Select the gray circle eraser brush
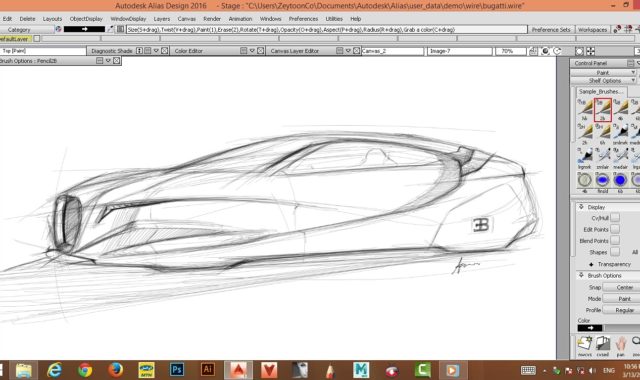The height and width of the screenshot is (380, 640). point(584,180)
